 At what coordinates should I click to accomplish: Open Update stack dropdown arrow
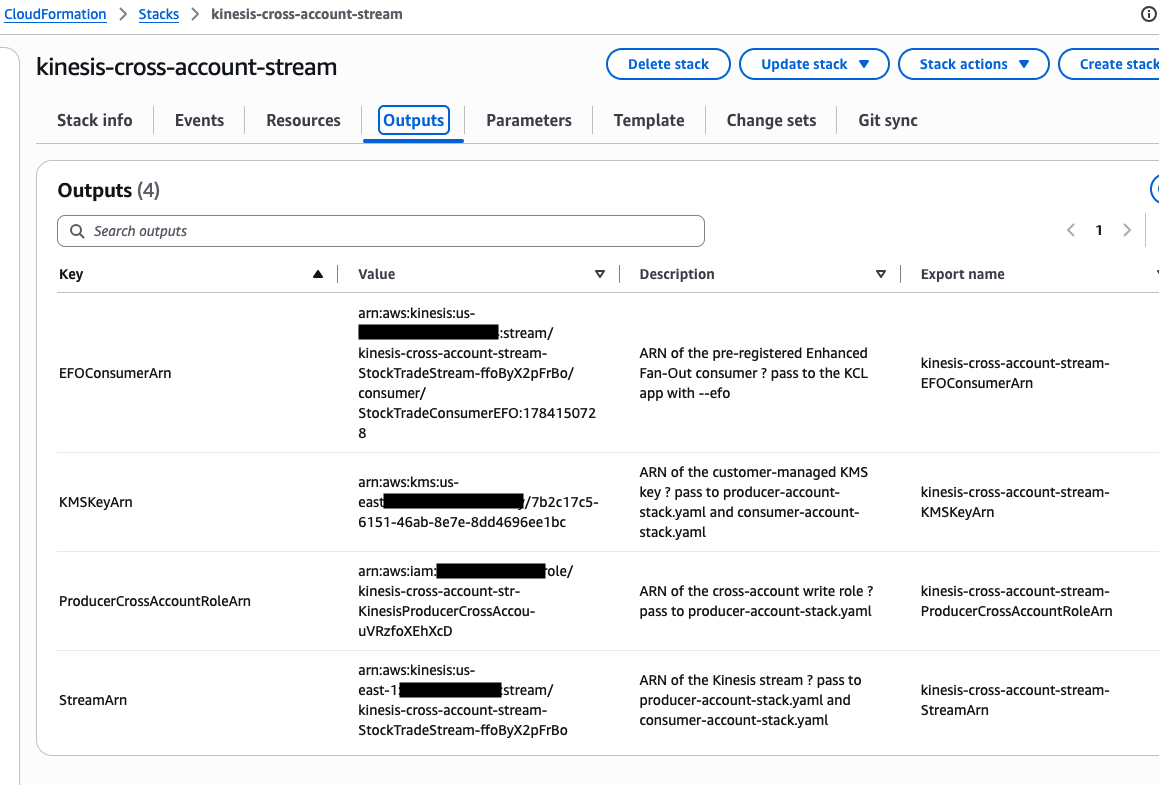coord(864,64)
